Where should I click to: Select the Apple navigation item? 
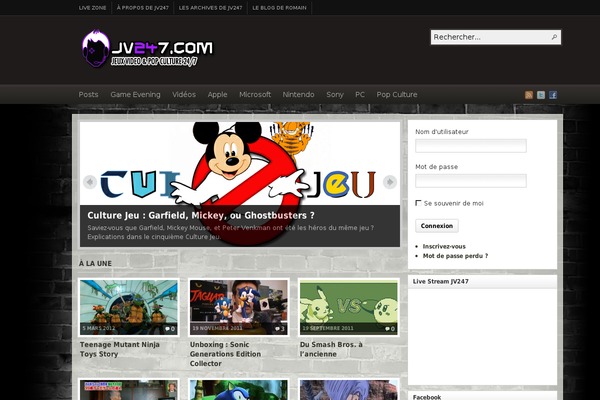pyautogui.click(x=217, y=95)
